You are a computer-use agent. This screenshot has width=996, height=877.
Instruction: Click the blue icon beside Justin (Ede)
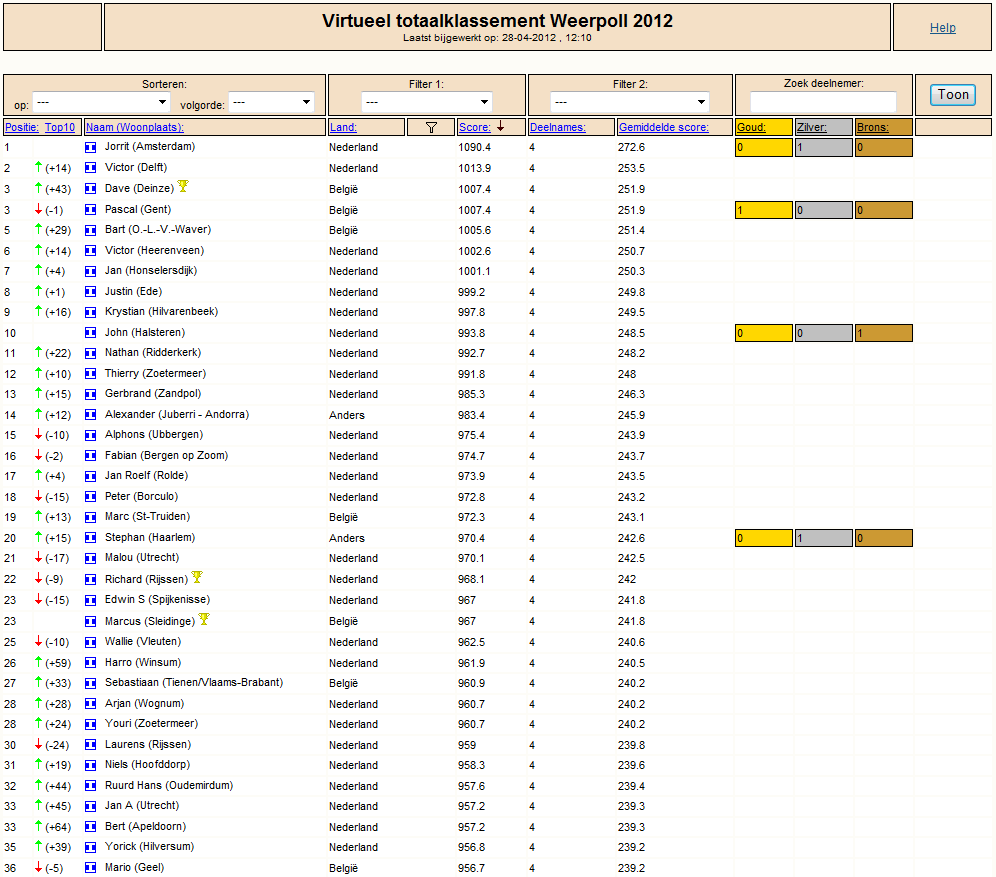click(91, 292)
